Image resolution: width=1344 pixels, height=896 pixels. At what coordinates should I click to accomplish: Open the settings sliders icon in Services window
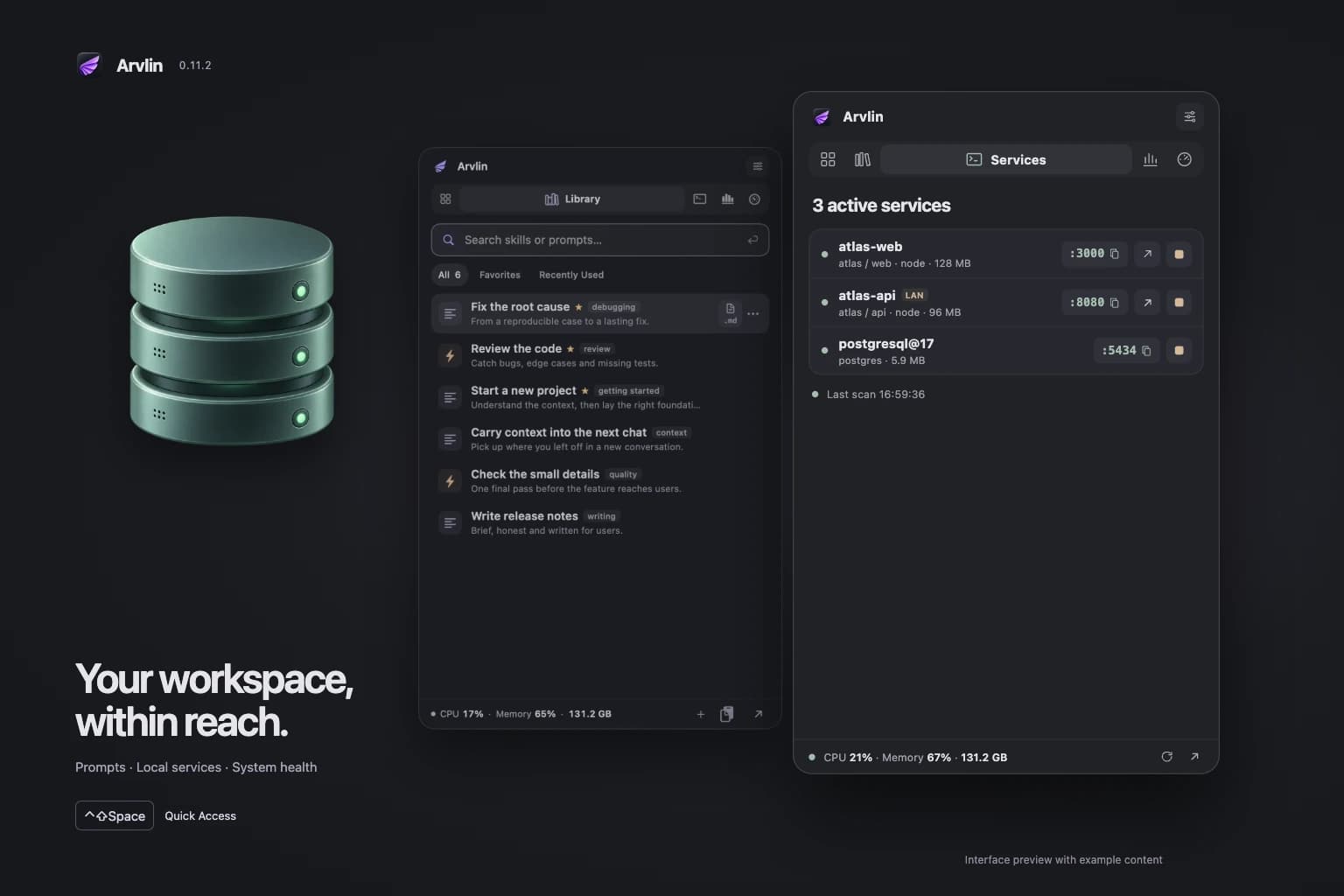tap(1189, 117)
